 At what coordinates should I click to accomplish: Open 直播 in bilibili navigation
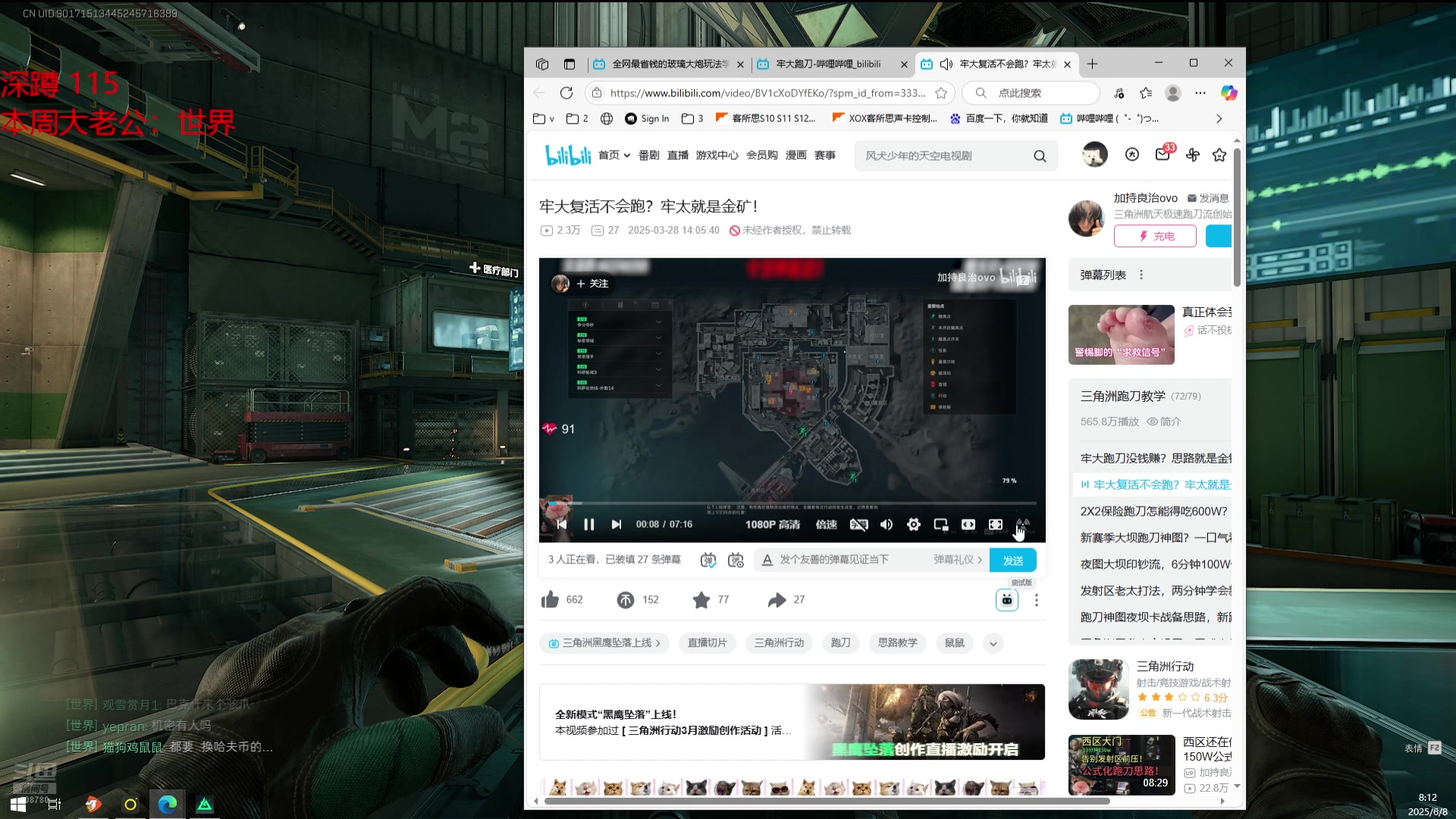tap(678, 155)
